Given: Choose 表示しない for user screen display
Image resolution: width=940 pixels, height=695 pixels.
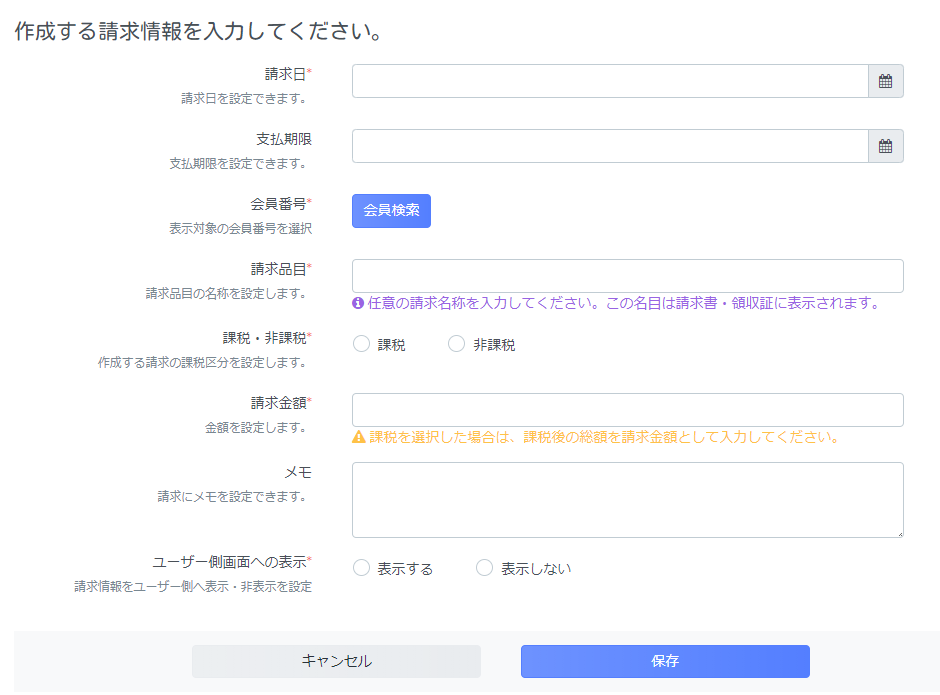Looking at the screenshot, I should click(484, 568).
